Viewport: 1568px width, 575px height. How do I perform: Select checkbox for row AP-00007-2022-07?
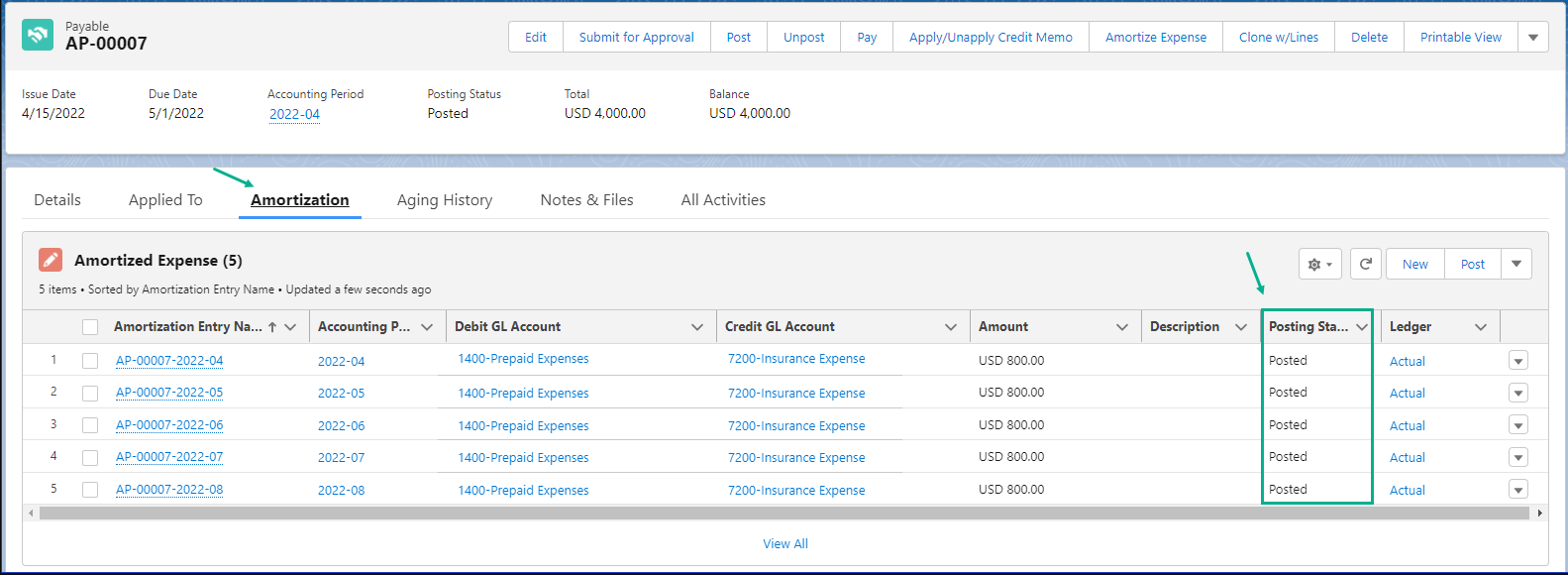[x=90, y=458]
